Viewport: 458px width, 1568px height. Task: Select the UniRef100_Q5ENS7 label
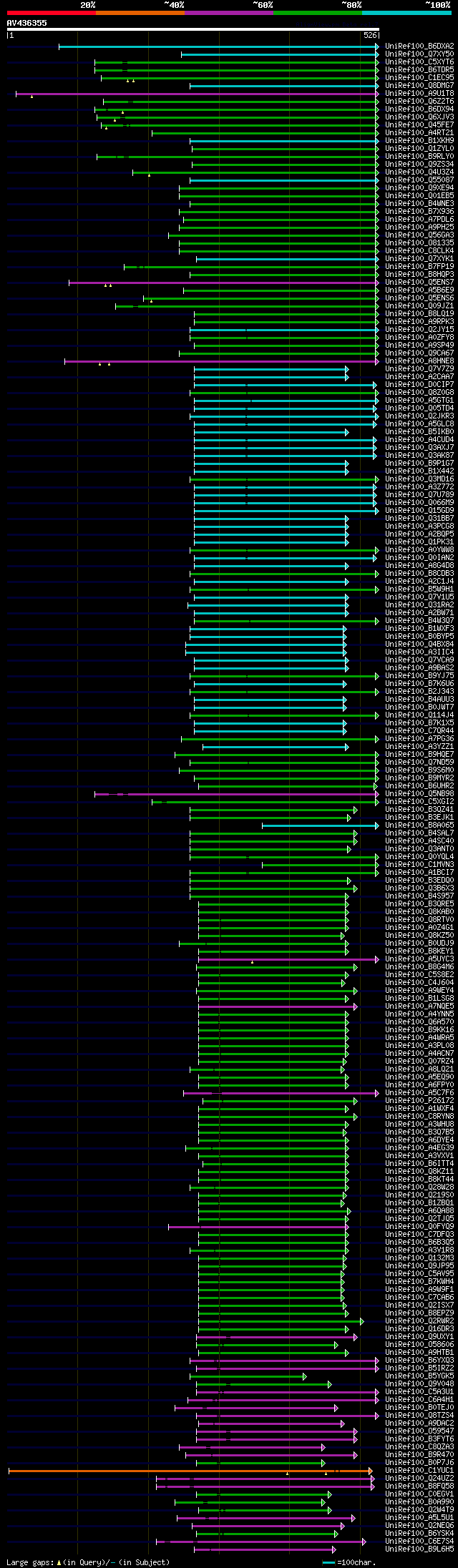(x=419, y=283)
